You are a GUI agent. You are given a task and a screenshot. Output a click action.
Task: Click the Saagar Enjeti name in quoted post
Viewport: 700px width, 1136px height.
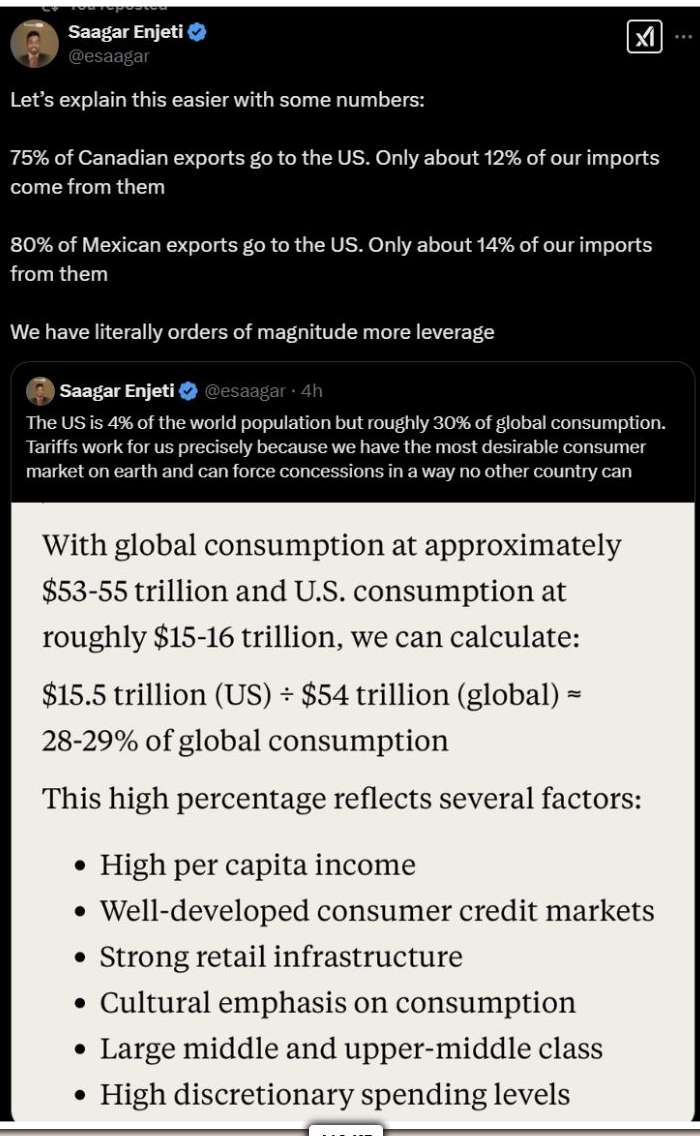tap(116, 390)
